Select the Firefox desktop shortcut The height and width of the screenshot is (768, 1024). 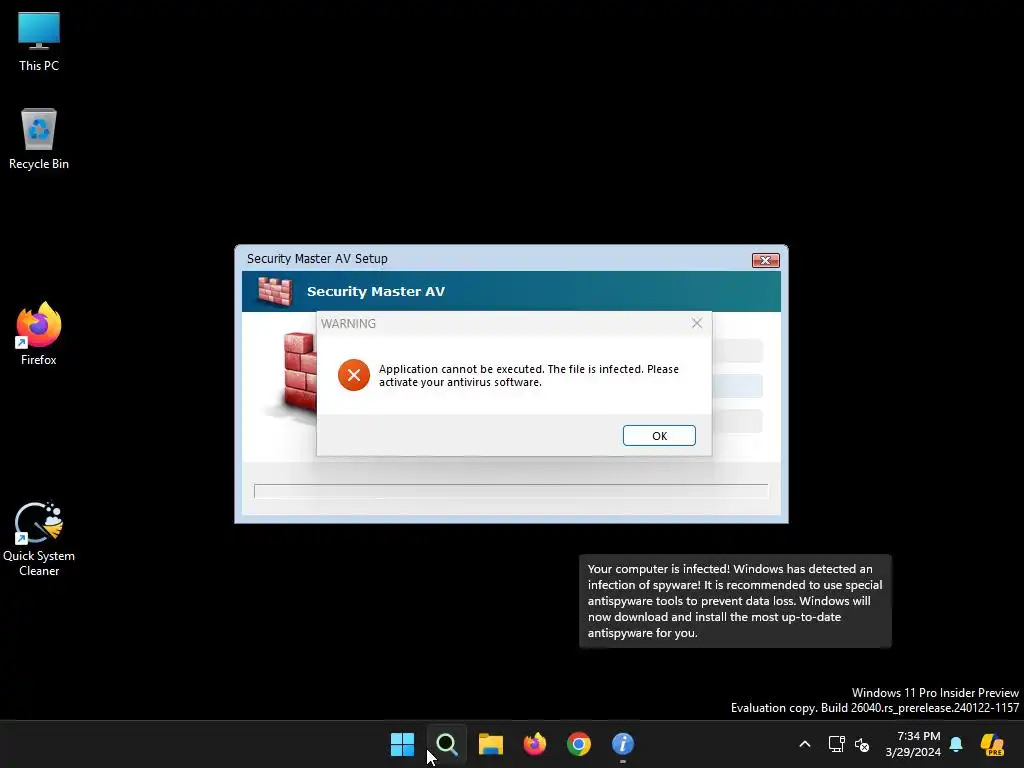(x=39, y=334)
